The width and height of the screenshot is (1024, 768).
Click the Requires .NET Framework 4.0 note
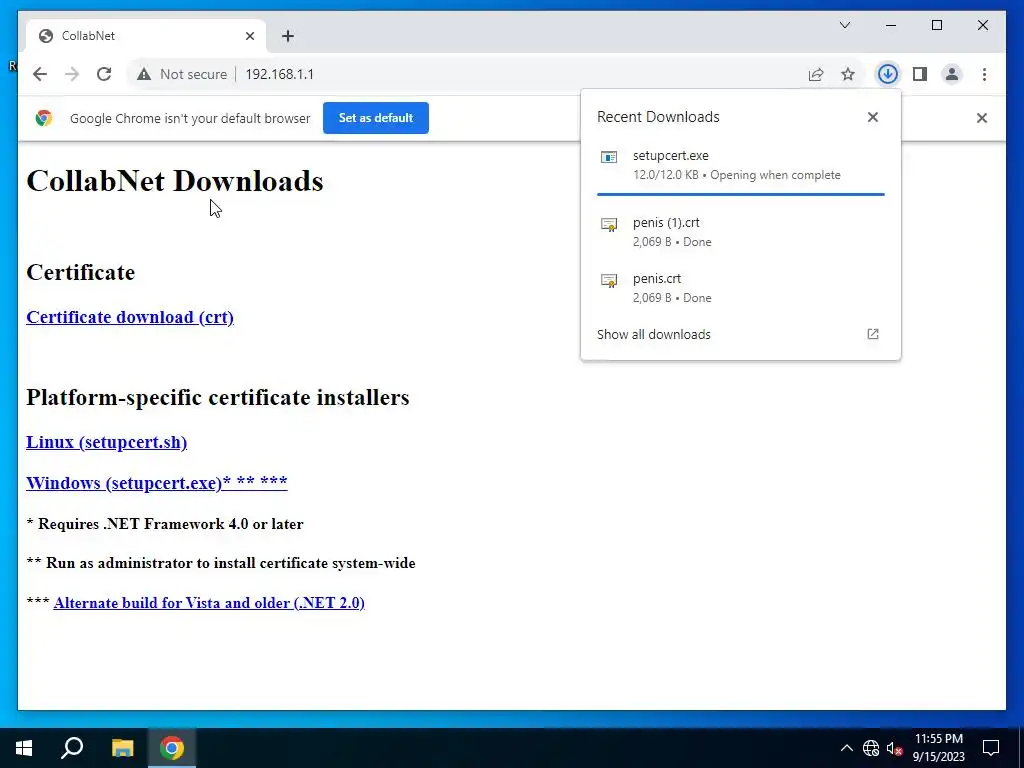tap(165, 524)
